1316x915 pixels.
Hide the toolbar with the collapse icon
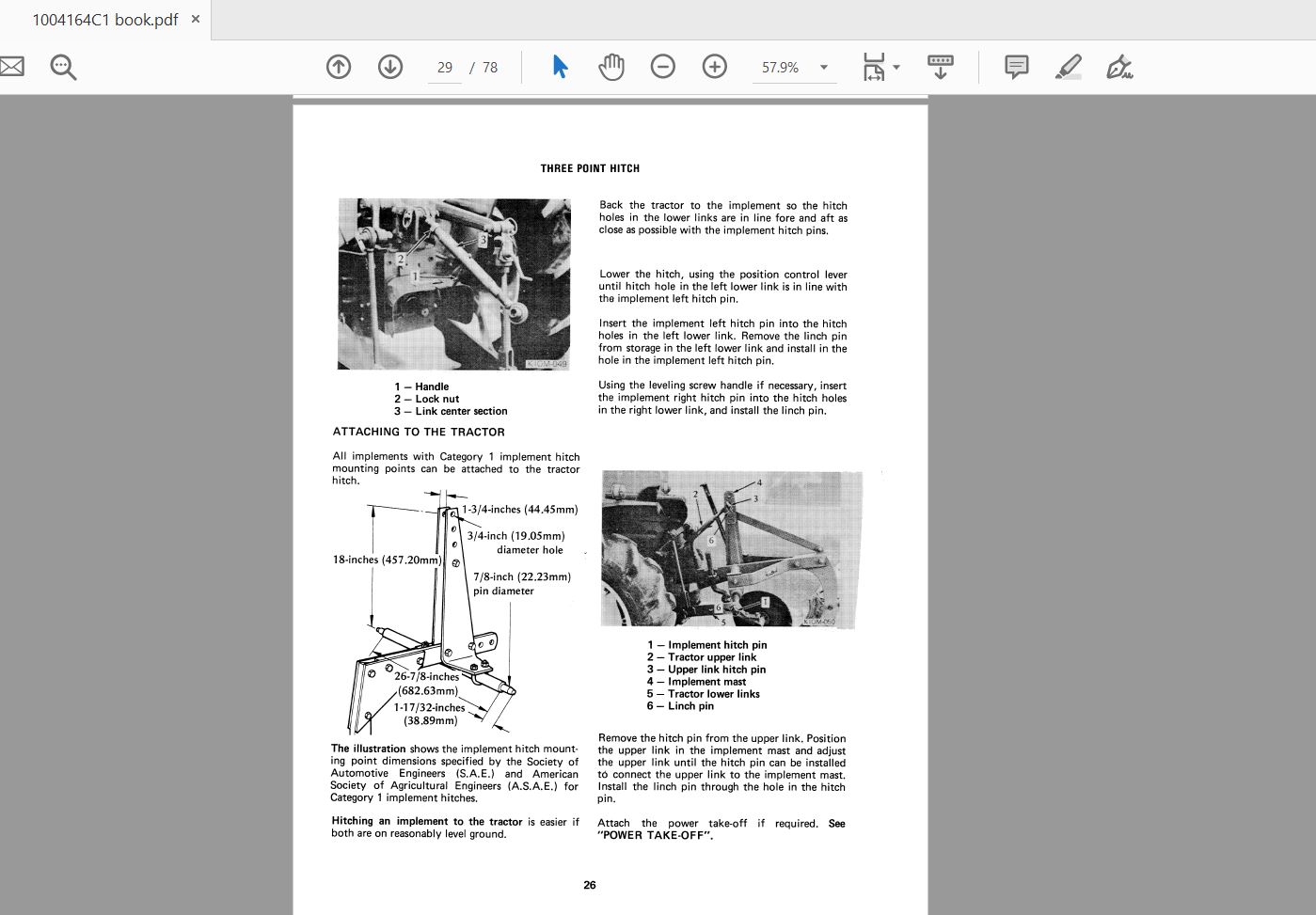[940, 67]
